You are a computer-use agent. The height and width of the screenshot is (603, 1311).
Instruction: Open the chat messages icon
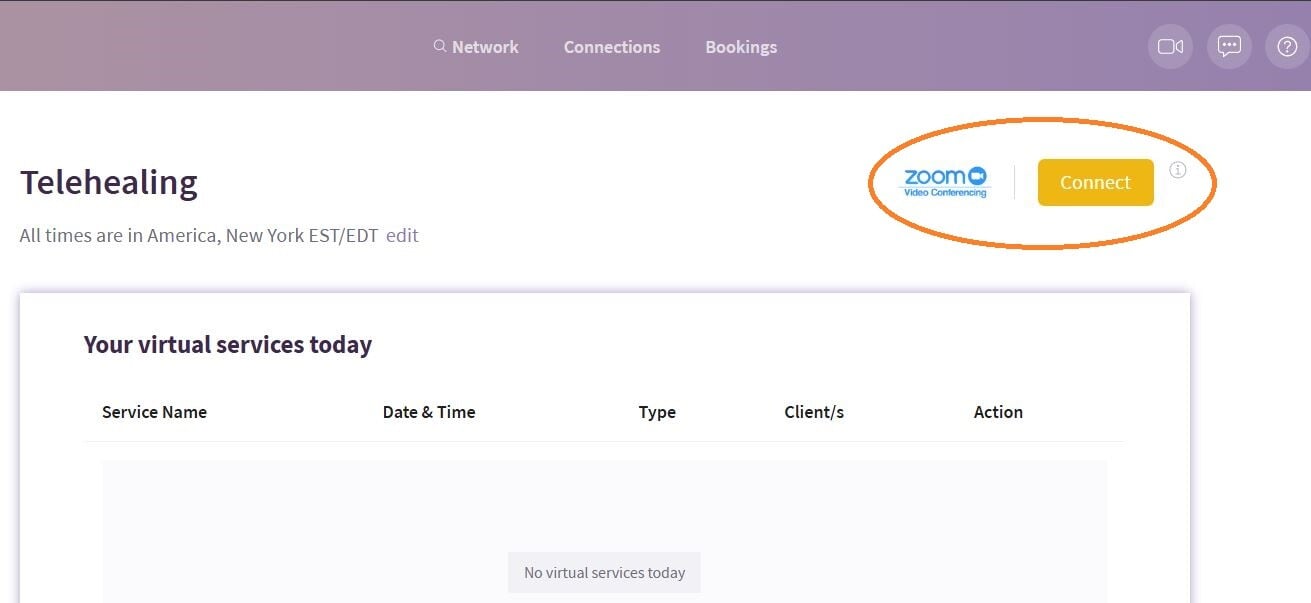1229,46
